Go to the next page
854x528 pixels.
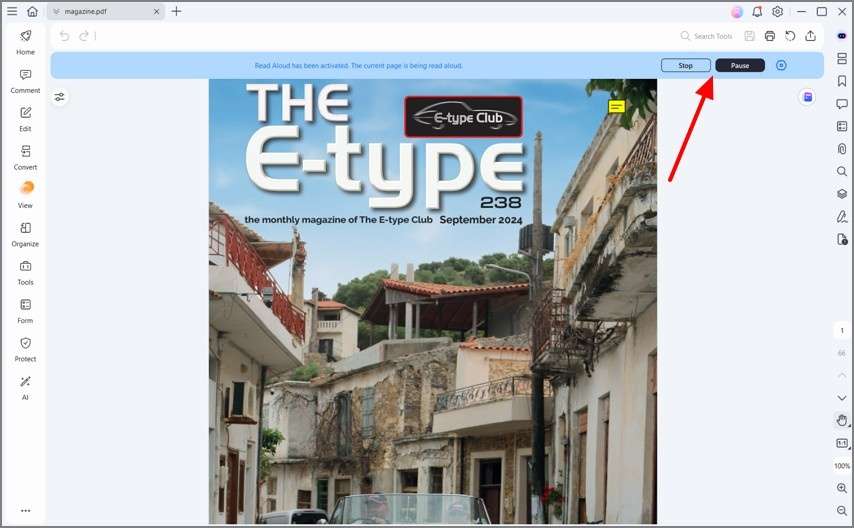pos(842,398)
